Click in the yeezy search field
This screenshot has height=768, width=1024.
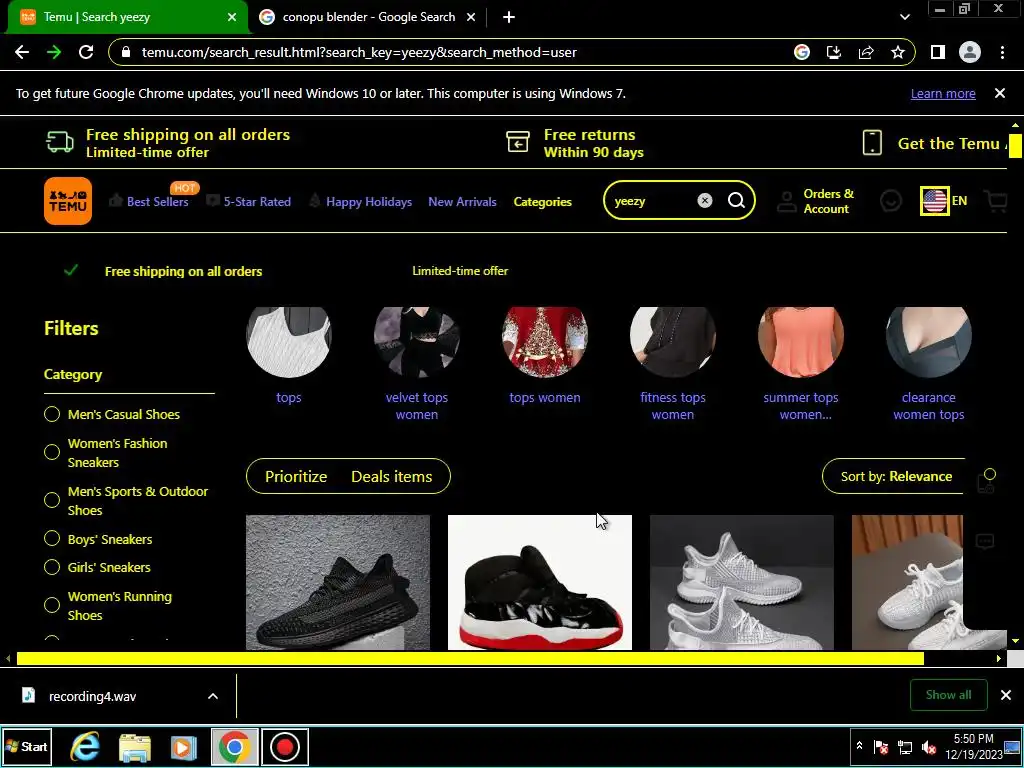[x=653, y=201]
